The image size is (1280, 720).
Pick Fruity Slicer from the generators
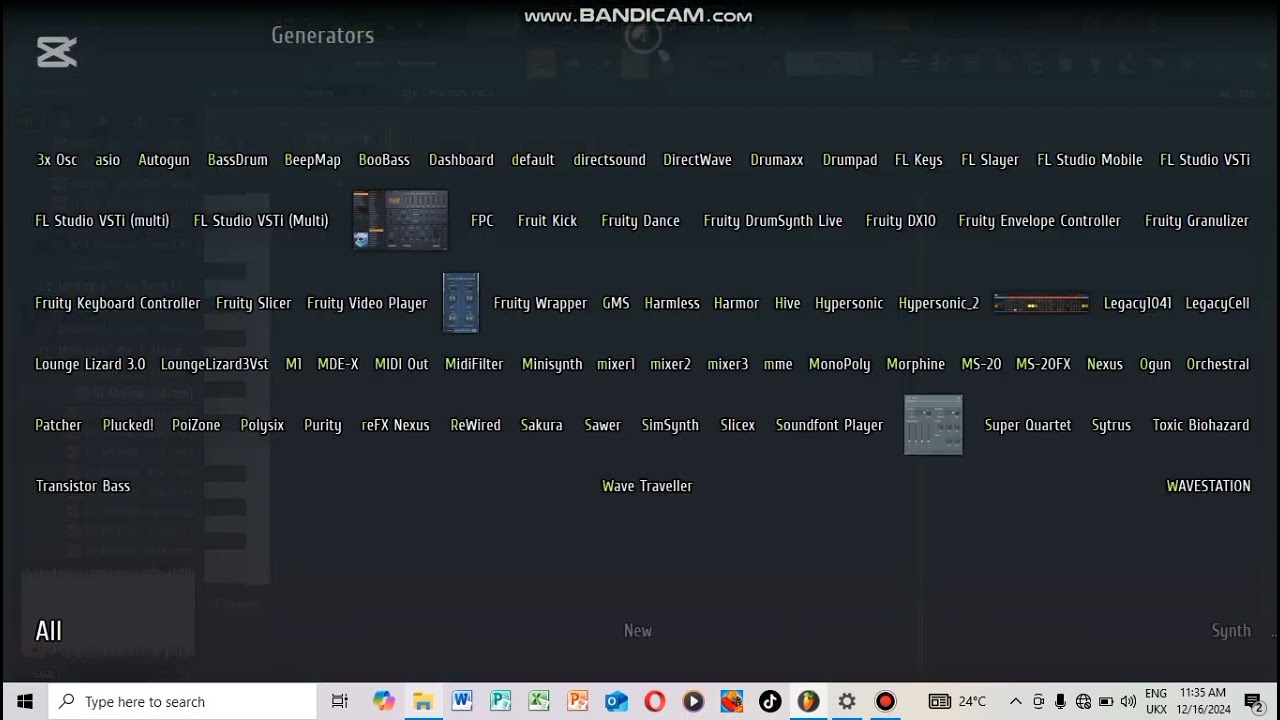pyautogui.click(x=254, y=303)
